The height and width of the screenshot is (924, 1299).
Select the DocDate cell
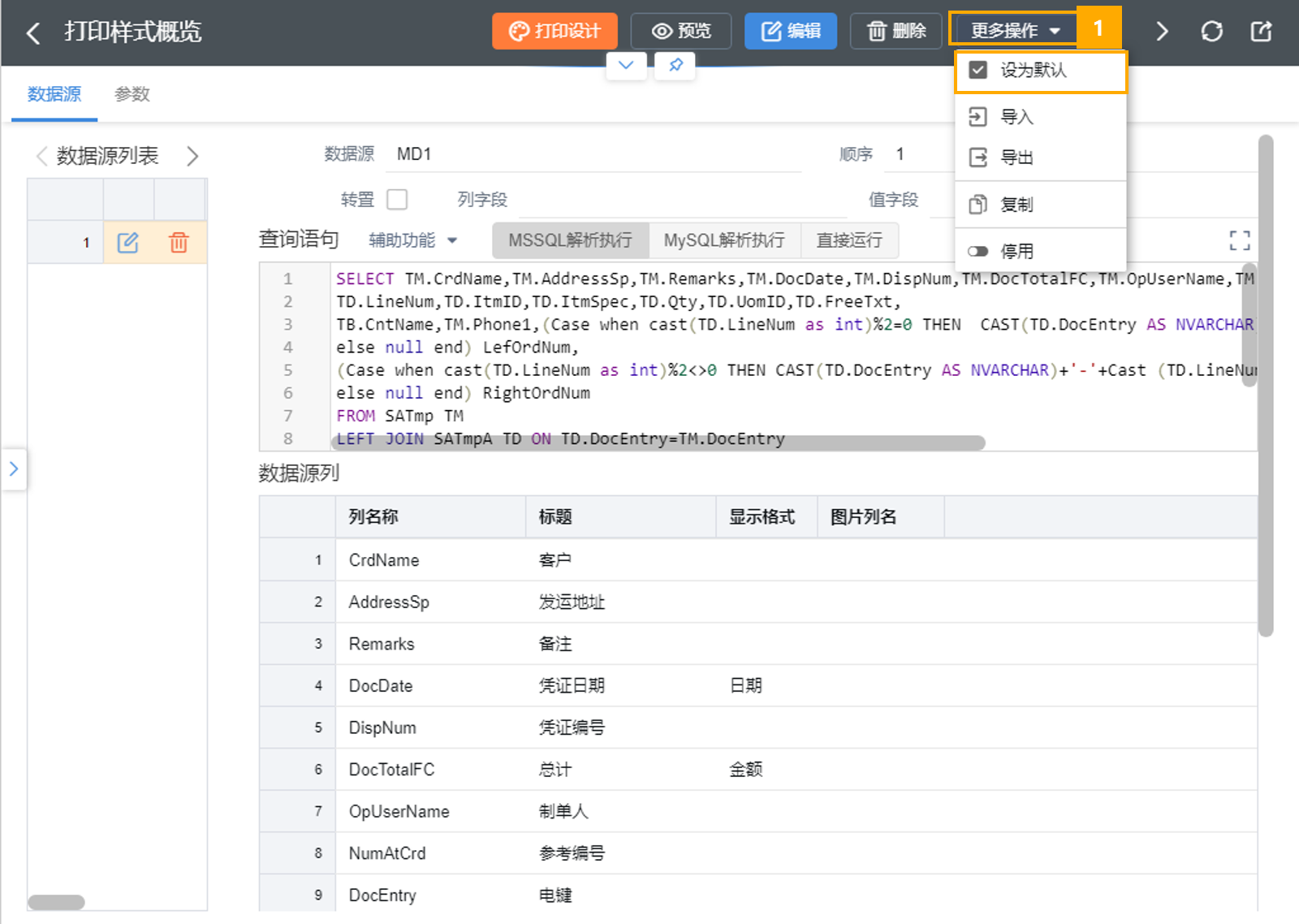(x=431, y=686)
